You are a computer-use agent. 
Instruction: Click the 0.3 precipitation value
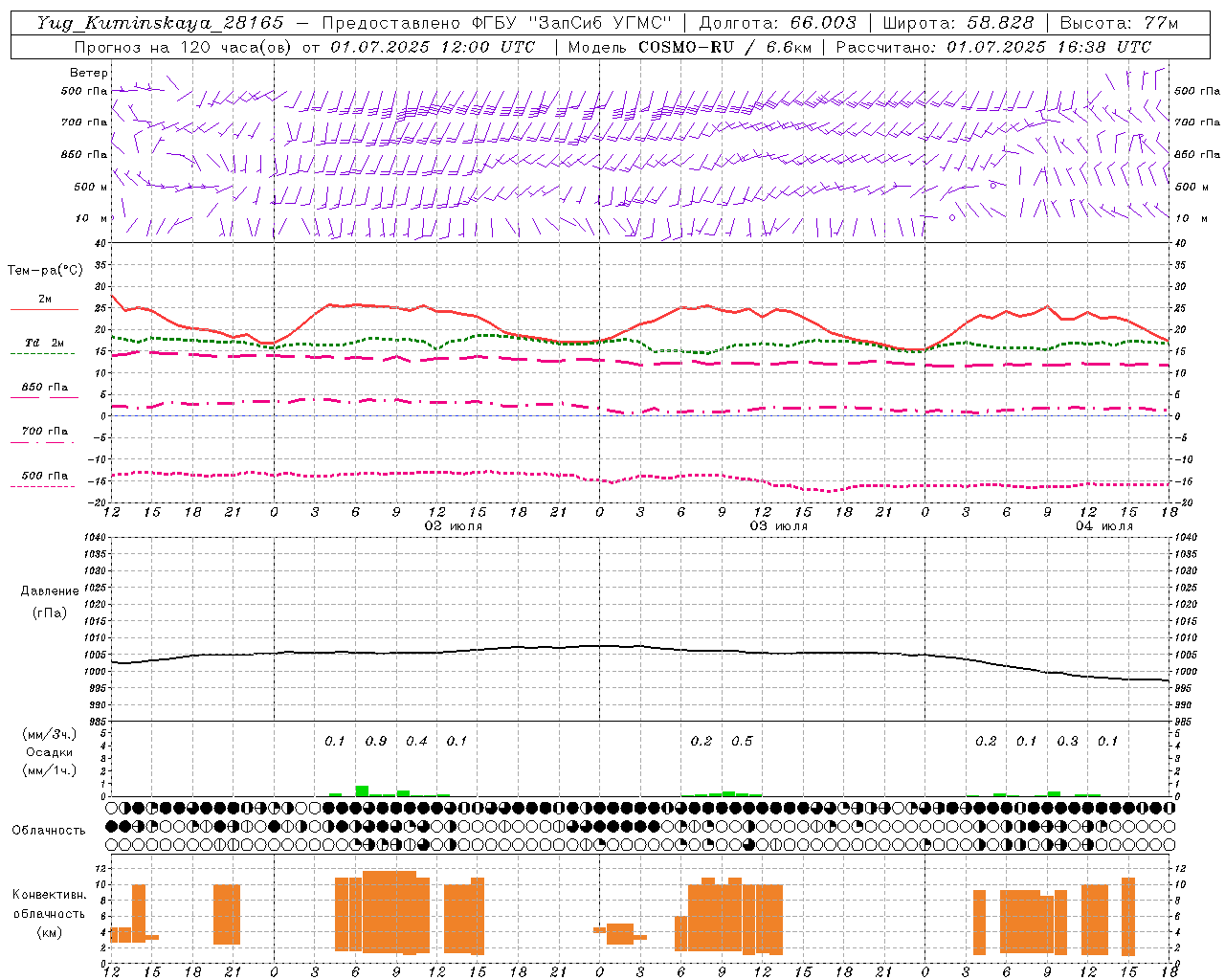[x=1067, y=741]
